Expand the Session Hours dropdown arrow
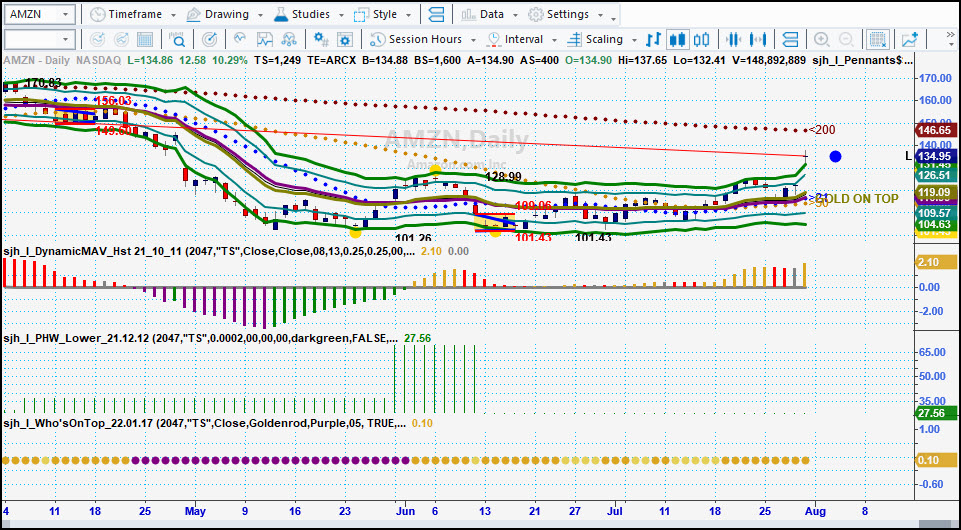The height and width of the screenshot is (530, 961). 473,40
